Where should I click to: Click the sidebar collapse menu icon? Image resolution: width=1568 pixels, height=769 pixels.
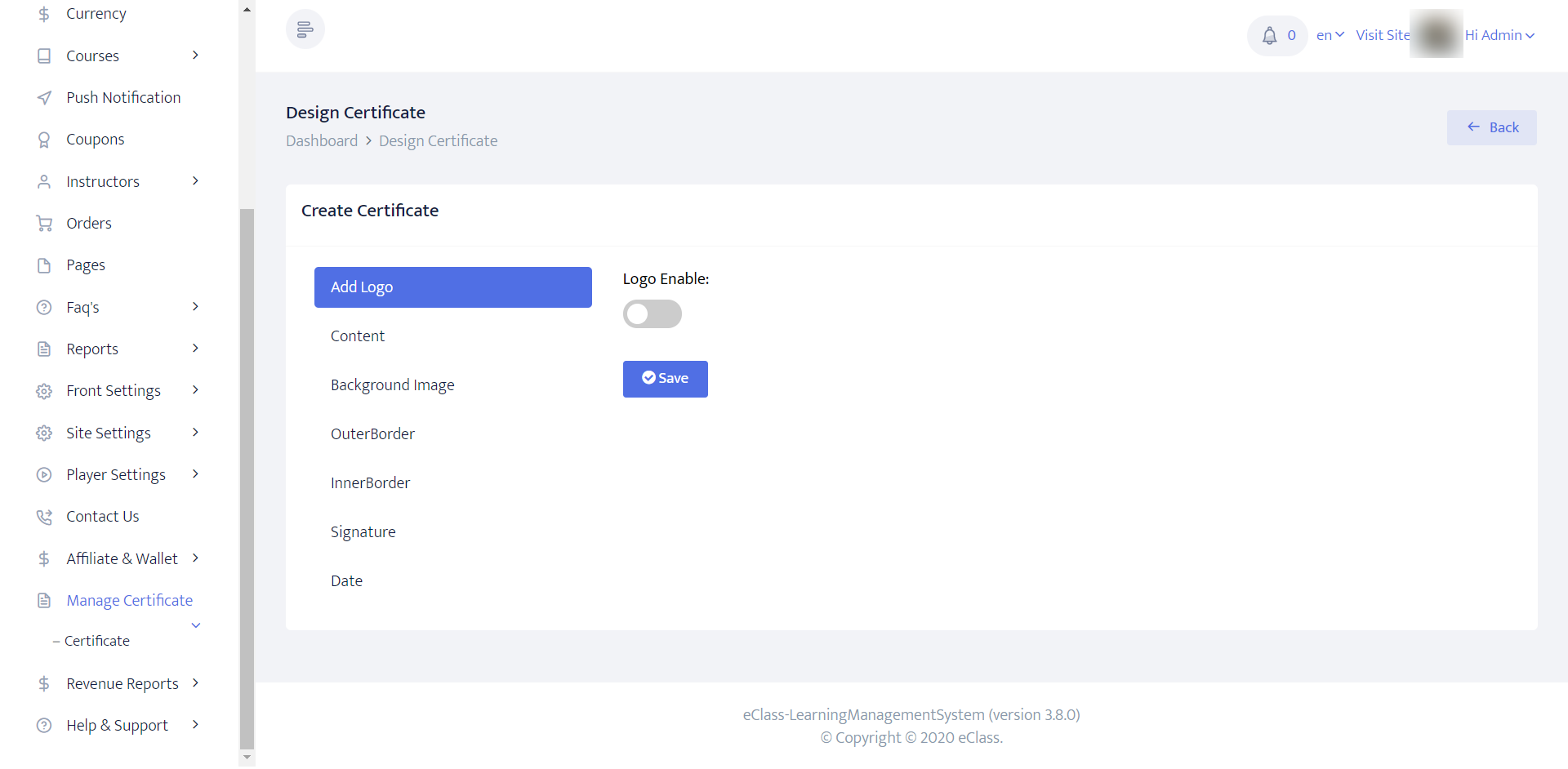coord(305,30)
